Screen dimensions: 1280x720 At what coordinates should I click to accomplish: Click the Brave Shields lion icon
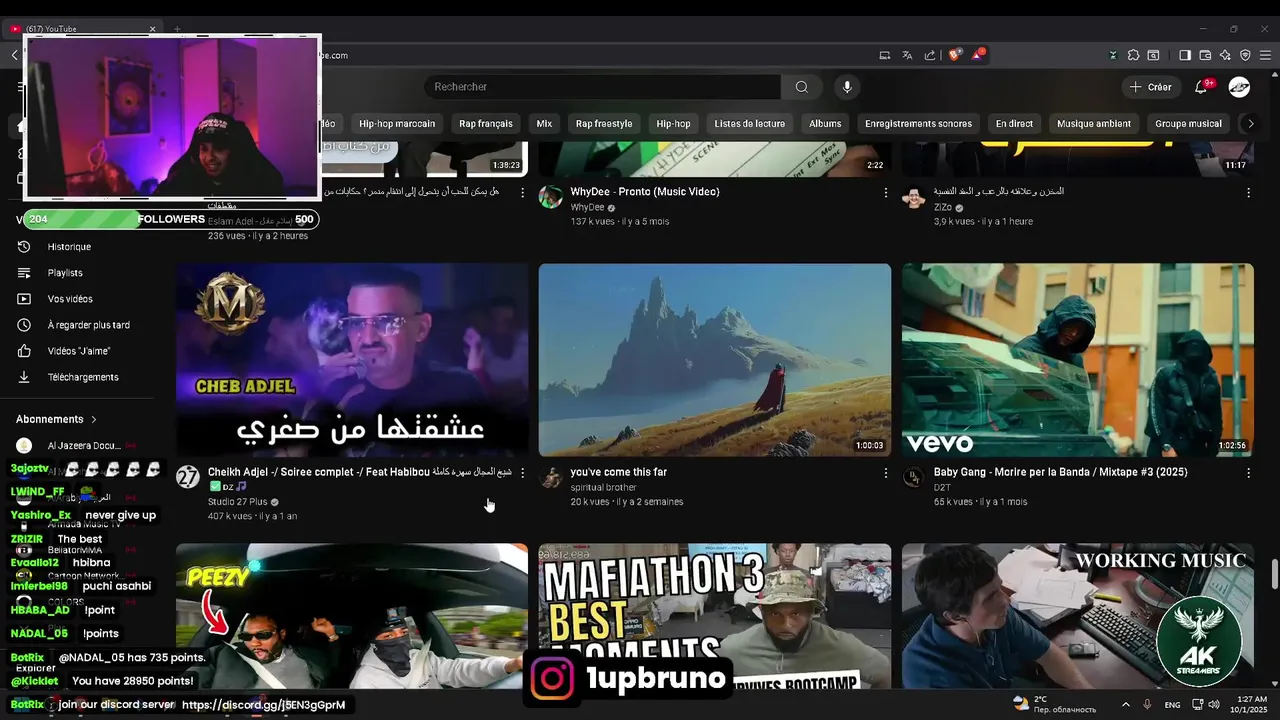tap(954, 55)
